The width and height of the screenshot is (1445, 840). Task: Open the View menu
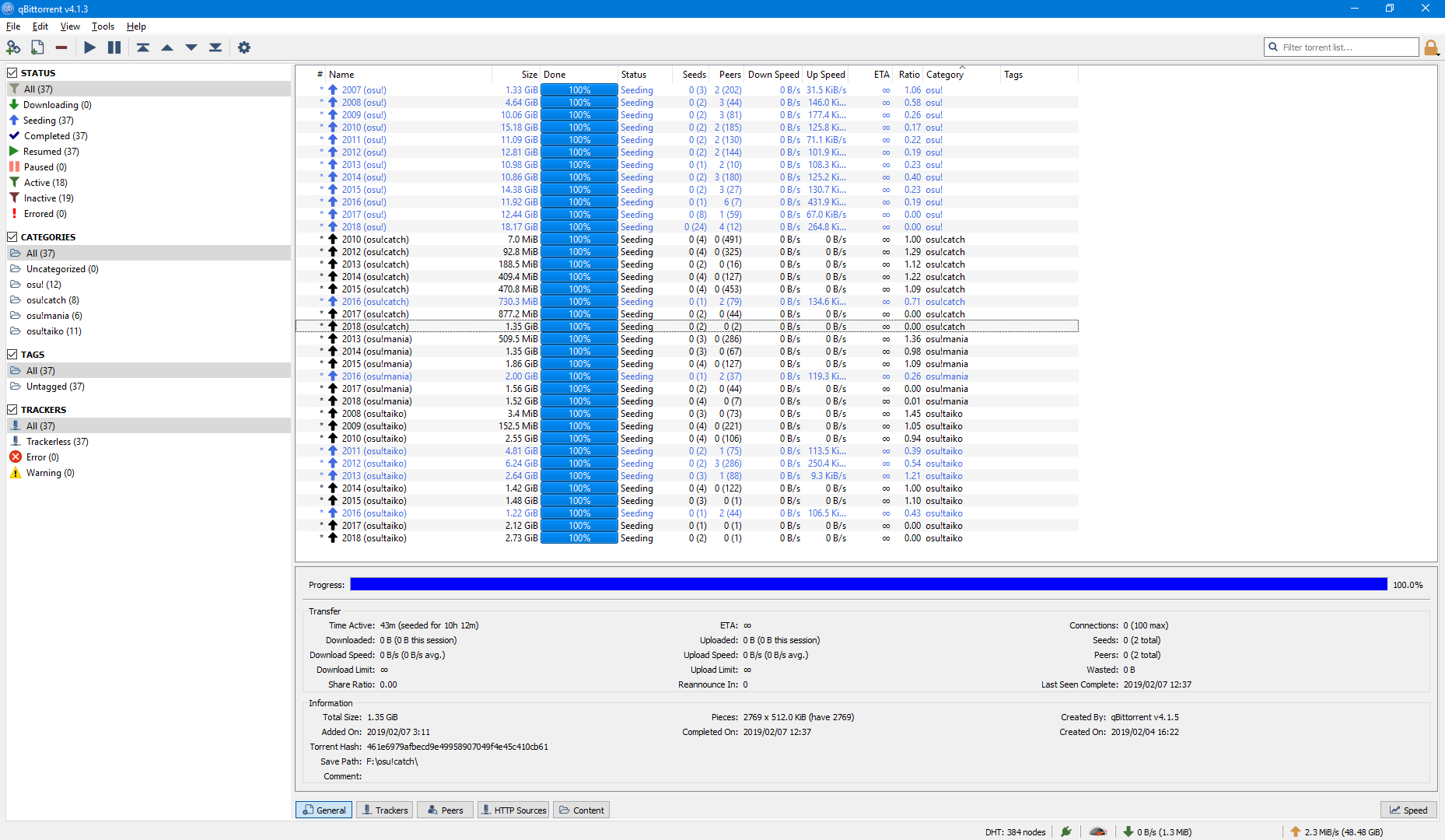(70, 26)
